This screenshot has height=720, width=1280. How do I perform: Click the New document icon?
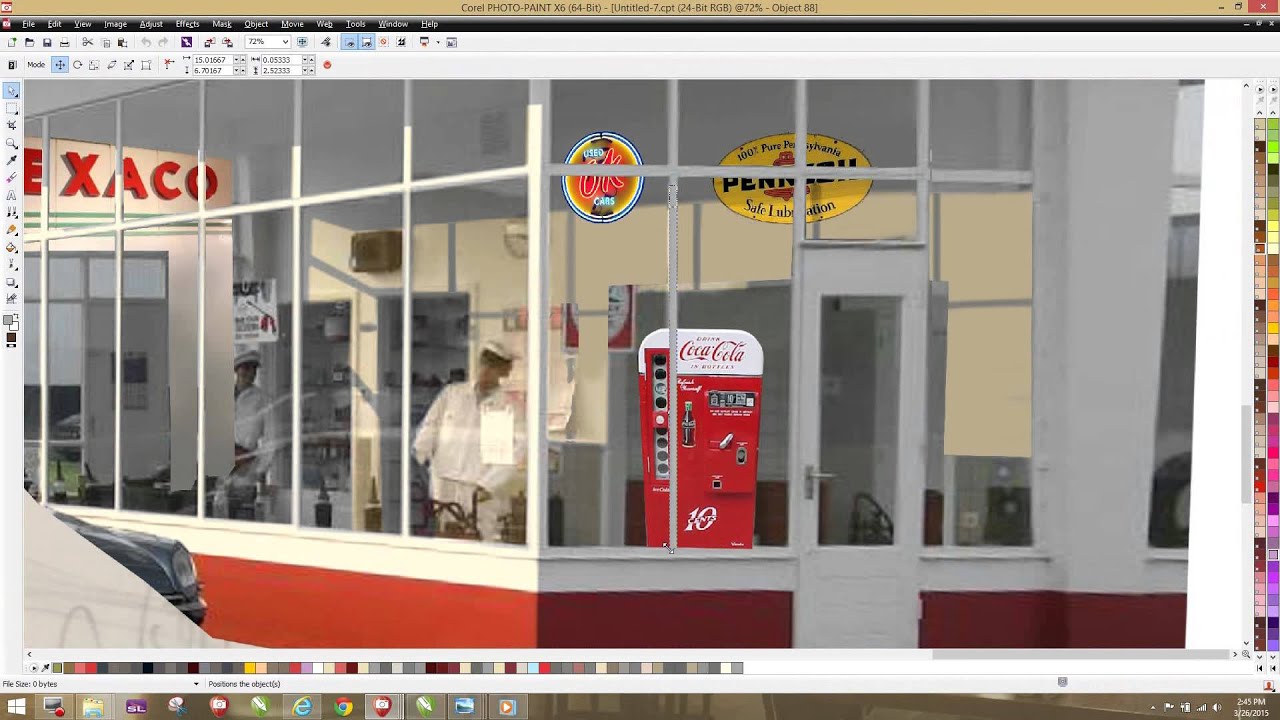point(12,42)
